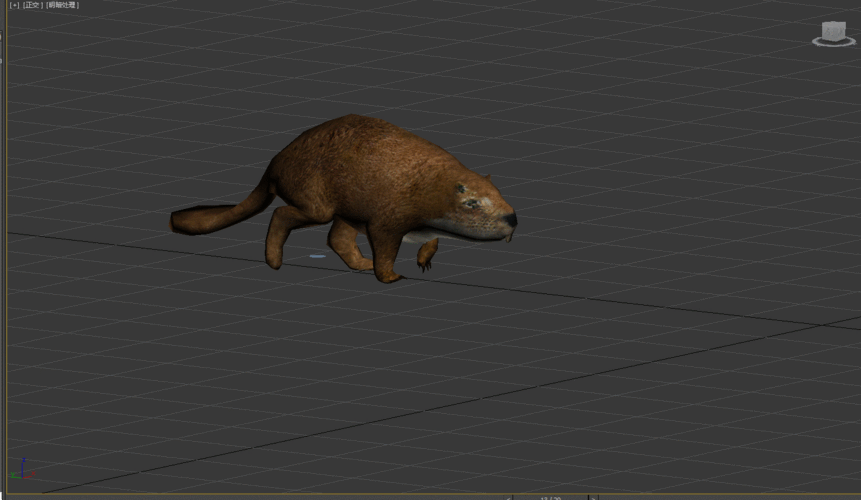Viewport: 861px width, 500px height.
Task: Click the beaver's raised front paw
Action: pos(427,255)
